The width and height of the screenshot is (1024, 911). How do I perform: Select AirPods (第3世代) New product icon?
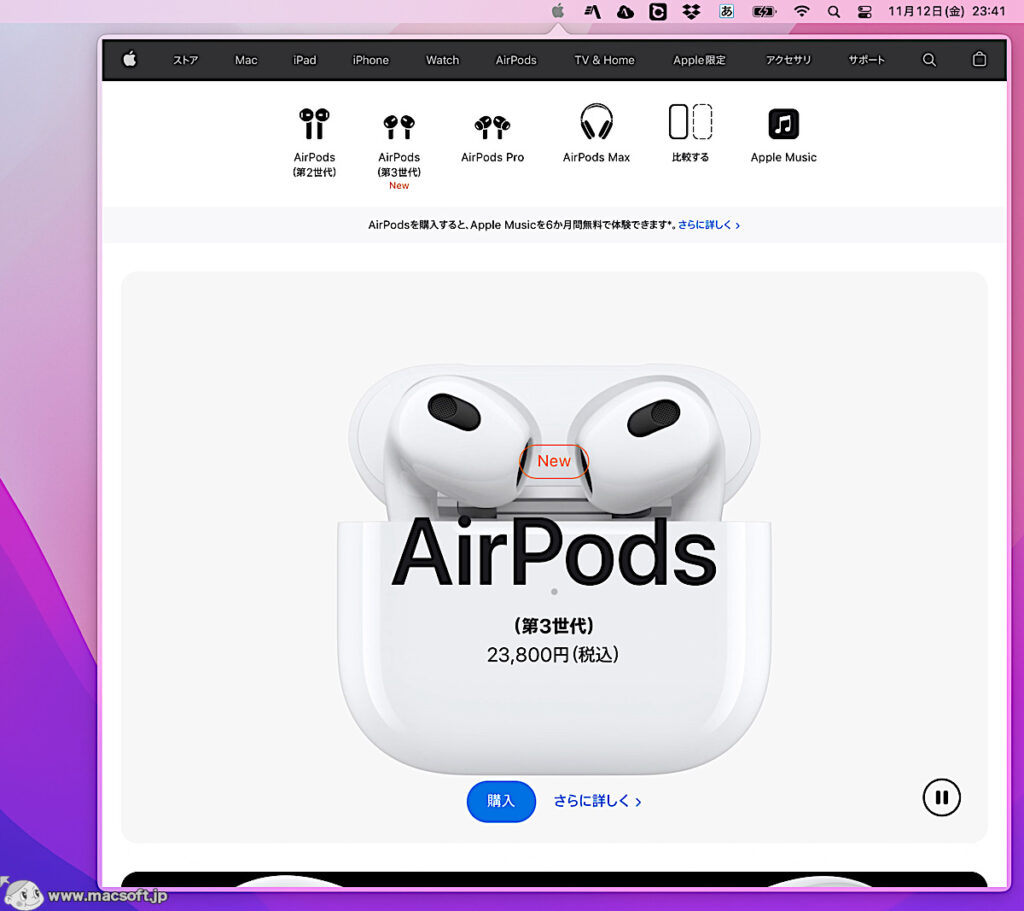coord(399,127)
